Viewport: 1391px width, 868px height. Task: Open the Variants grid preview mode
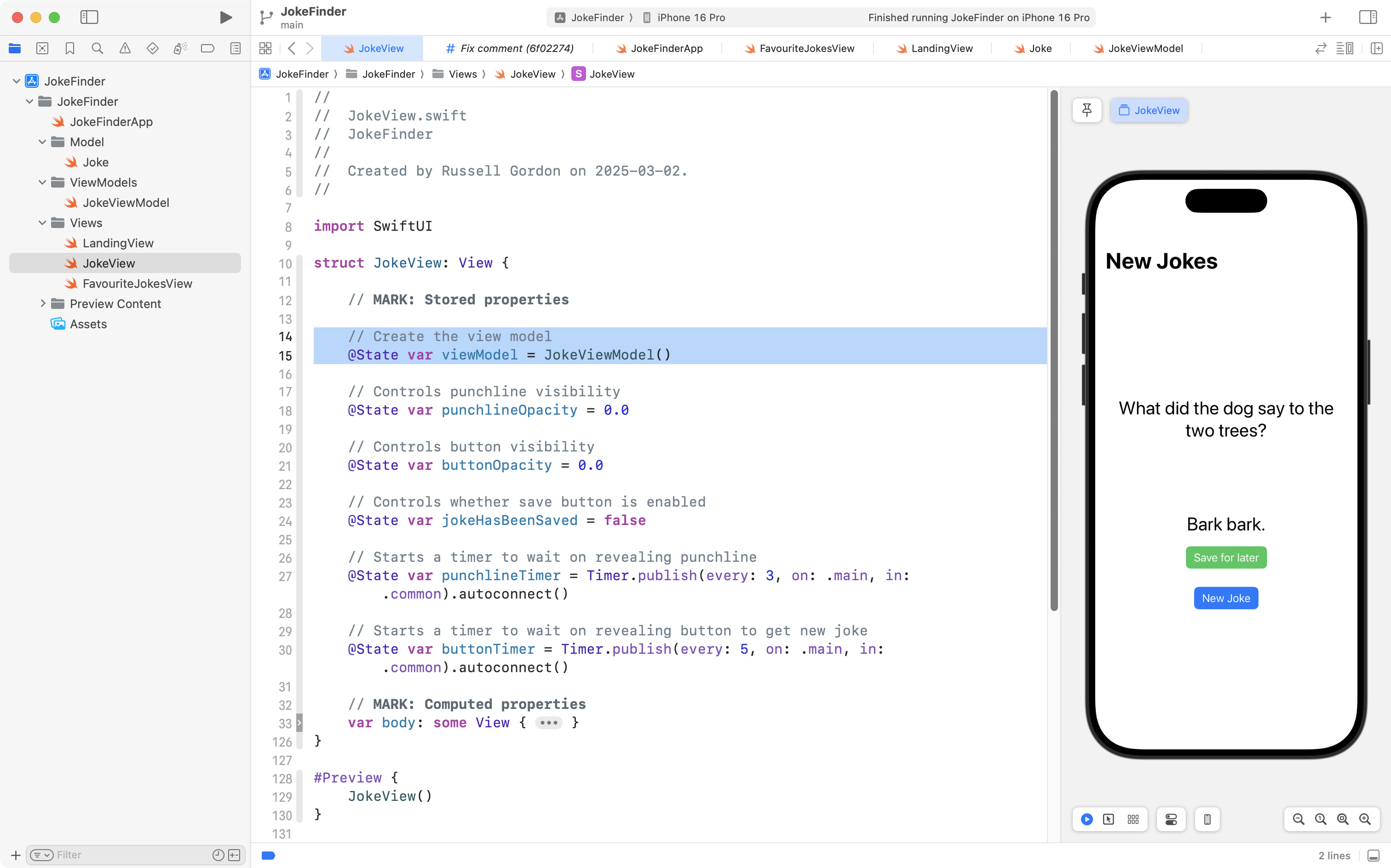coord(1132,819)
